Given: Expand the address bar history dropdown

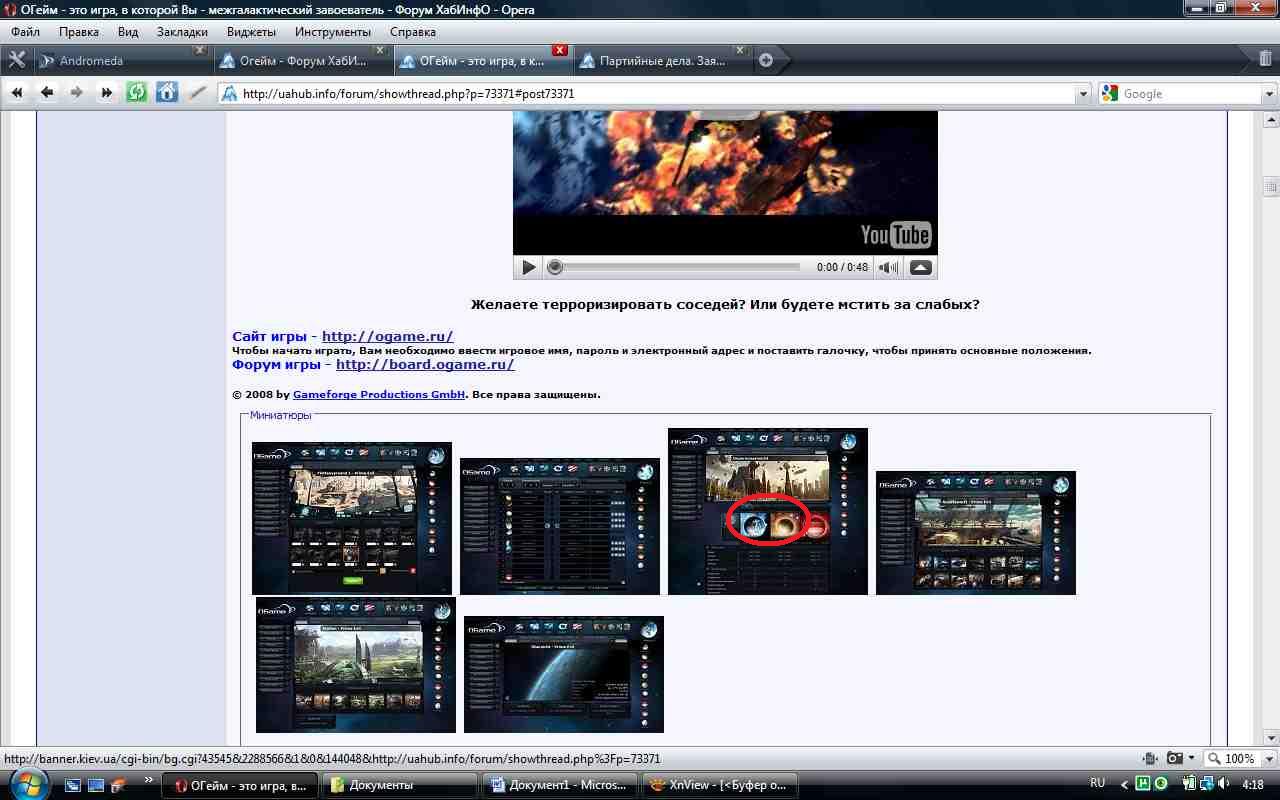Looking at the screenshot, I should click(1083, 94).
